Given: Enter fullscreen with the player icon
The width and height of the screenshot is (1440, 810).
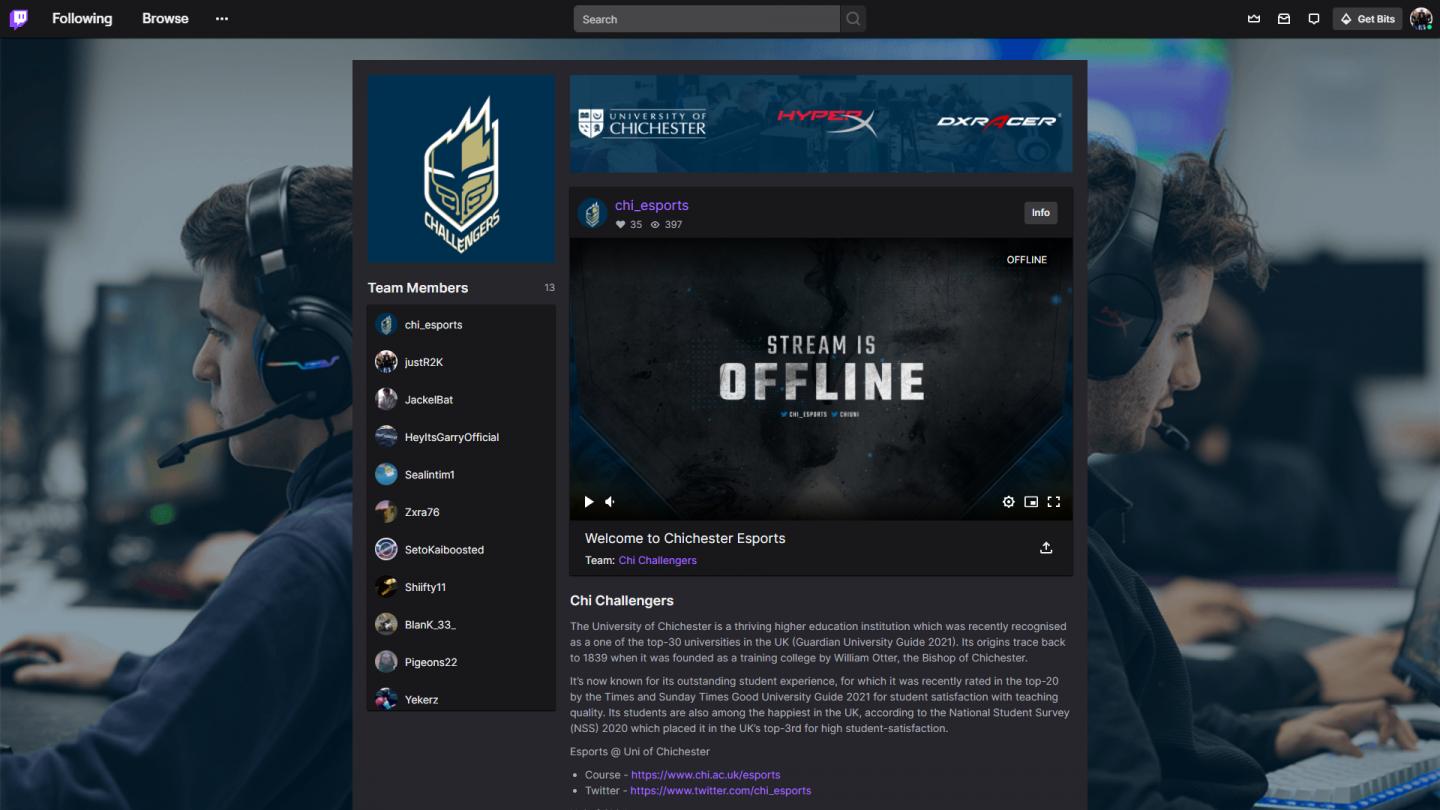Looking at the screenshot, I should pos(1054,501).
